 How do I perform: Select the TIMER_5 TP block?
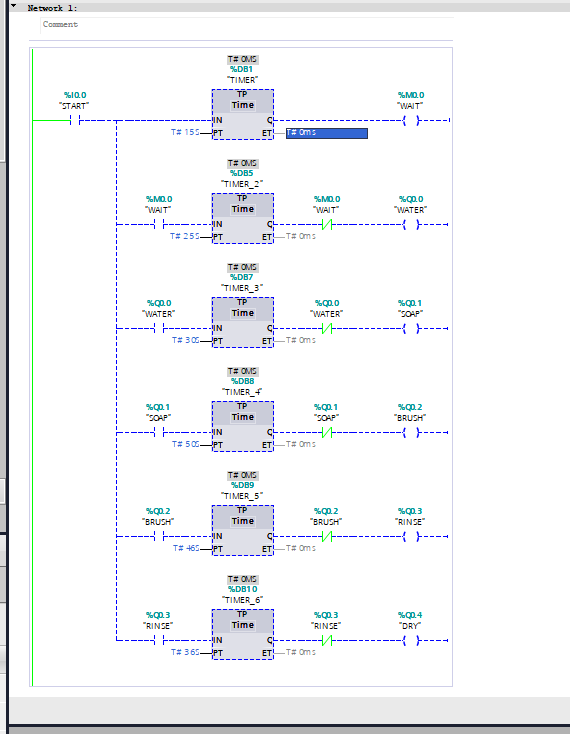pyautogui.click(x=242, y=530)
